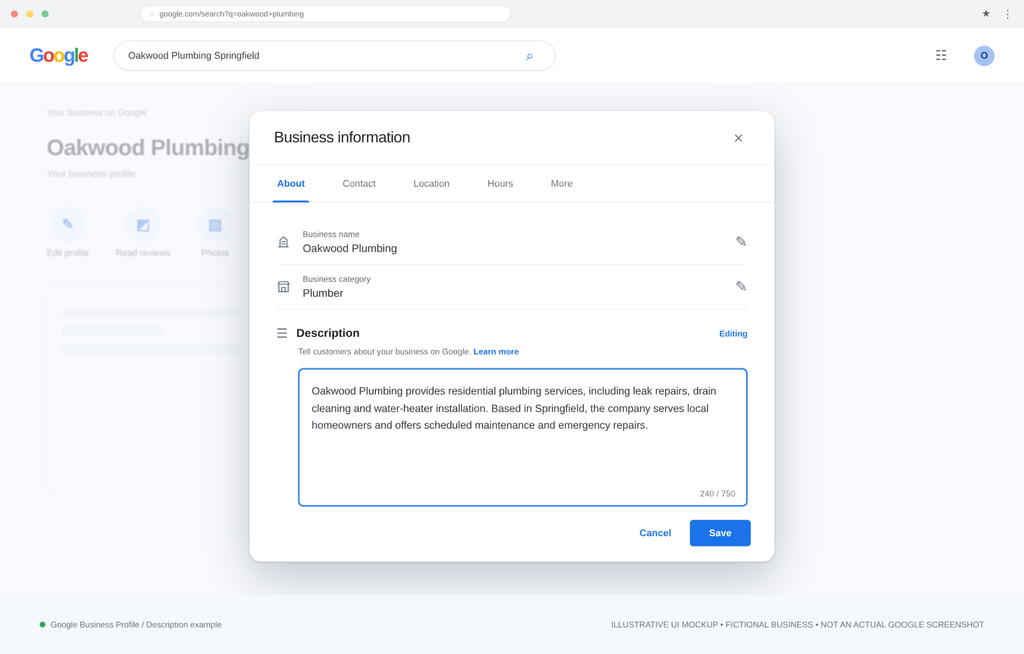Click the Oakwood Plumbing name value
Screen dimensions: 1024x654
[x=349, y=248]
